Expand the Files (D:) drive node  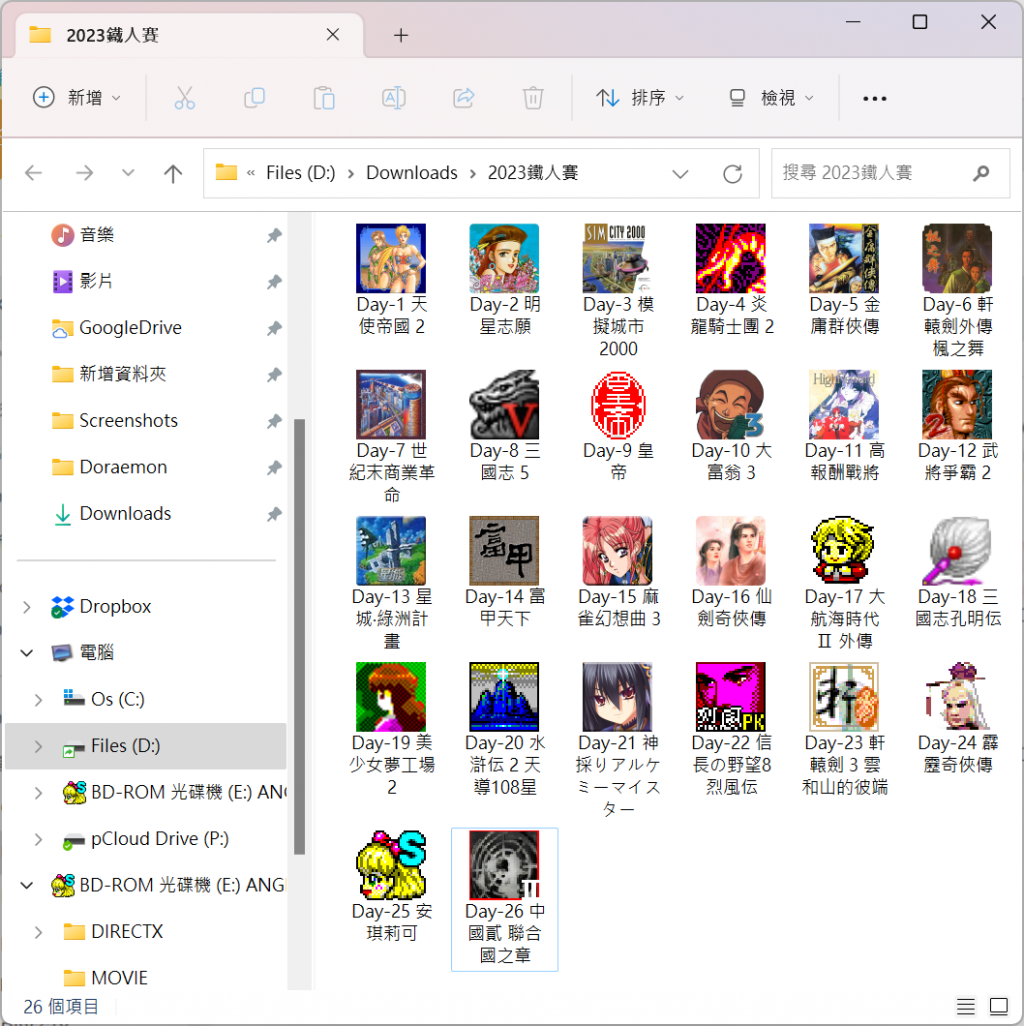coord(39,746)
